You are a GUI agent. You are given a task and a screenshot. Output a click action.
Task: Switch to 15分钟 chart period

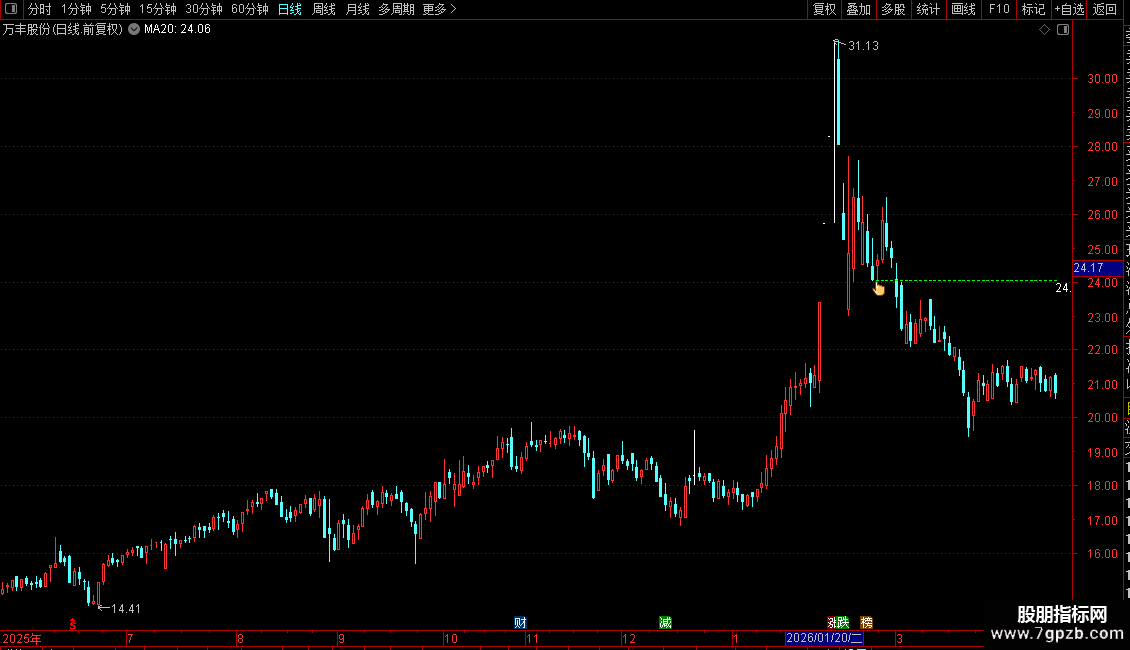point(158,9)
